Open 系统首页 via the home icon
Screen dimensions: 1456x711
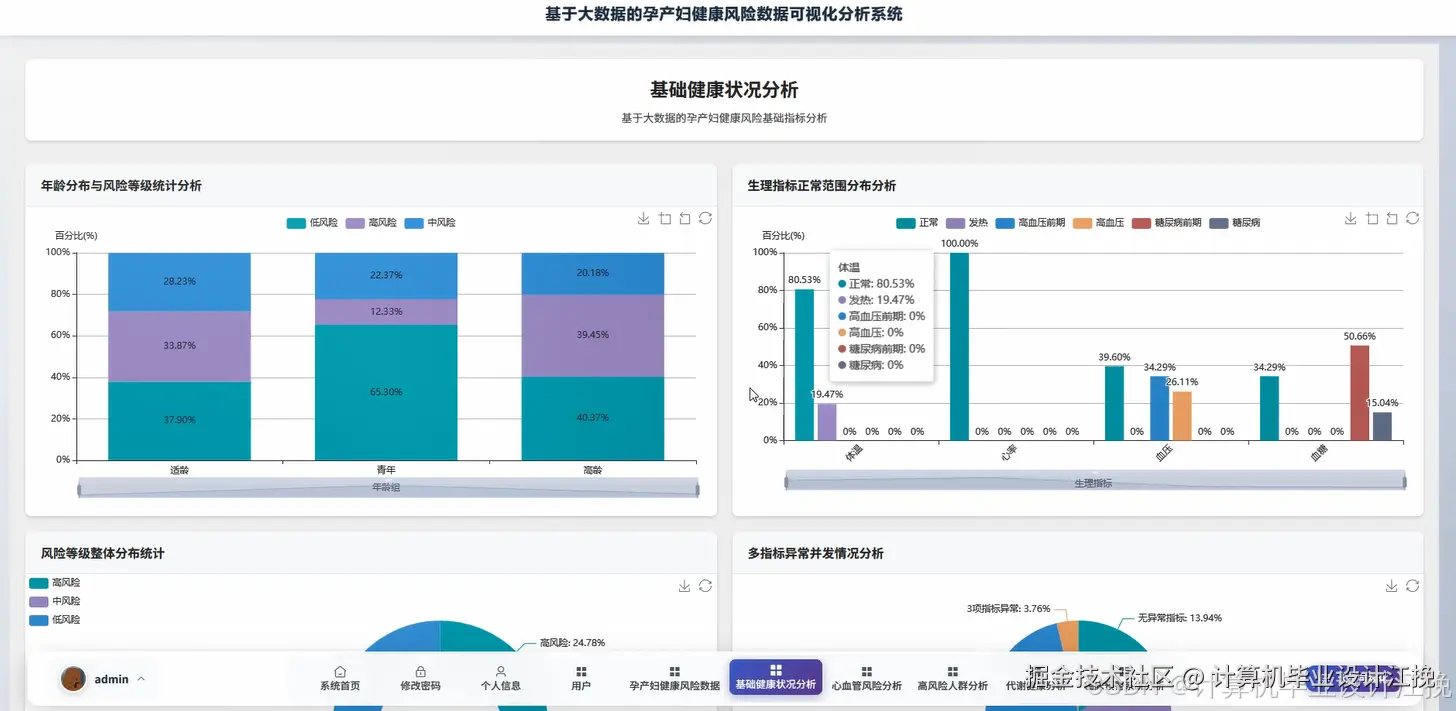pos(340,672)
